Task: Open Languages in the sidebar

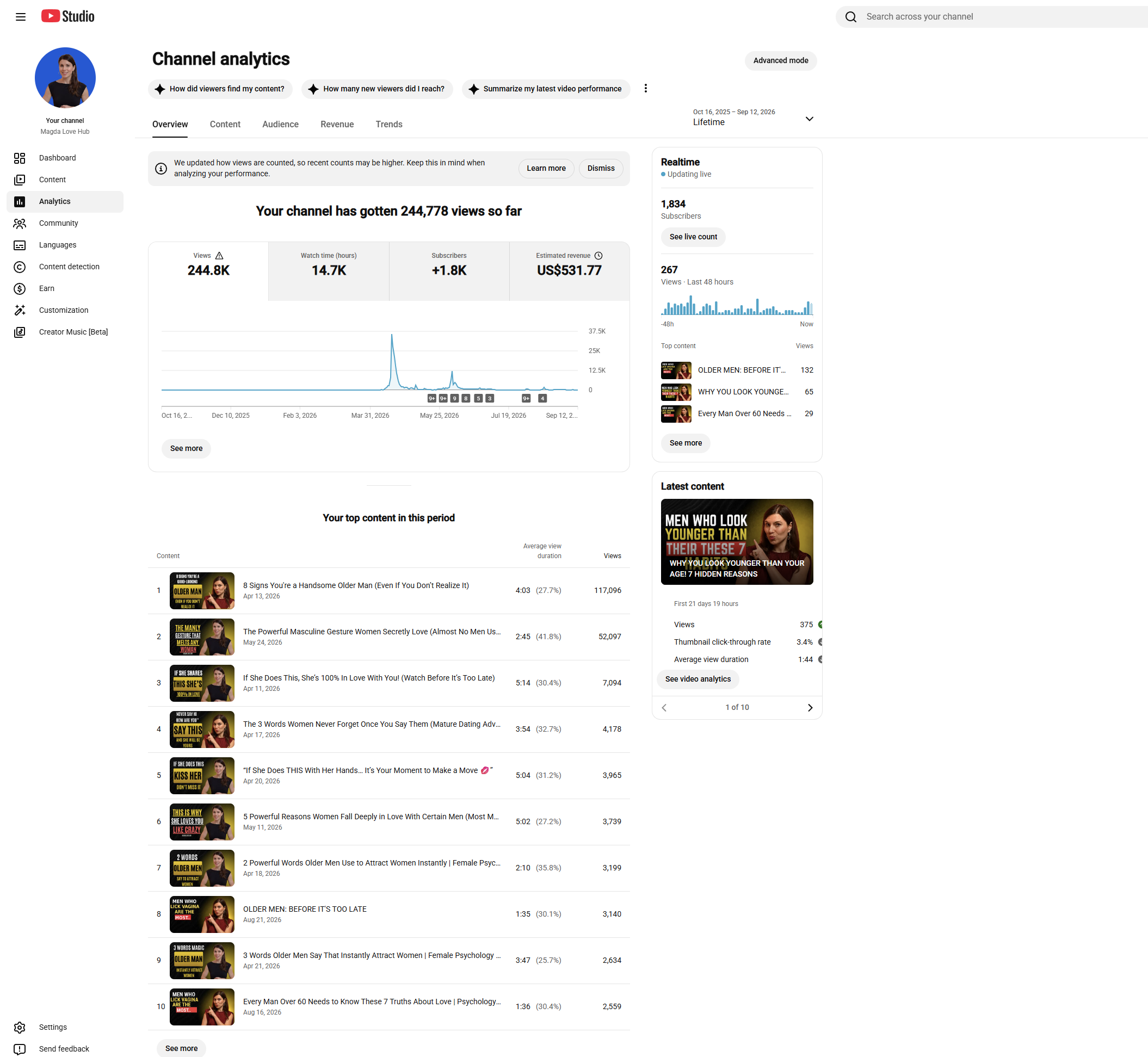Action: (65, 245)
